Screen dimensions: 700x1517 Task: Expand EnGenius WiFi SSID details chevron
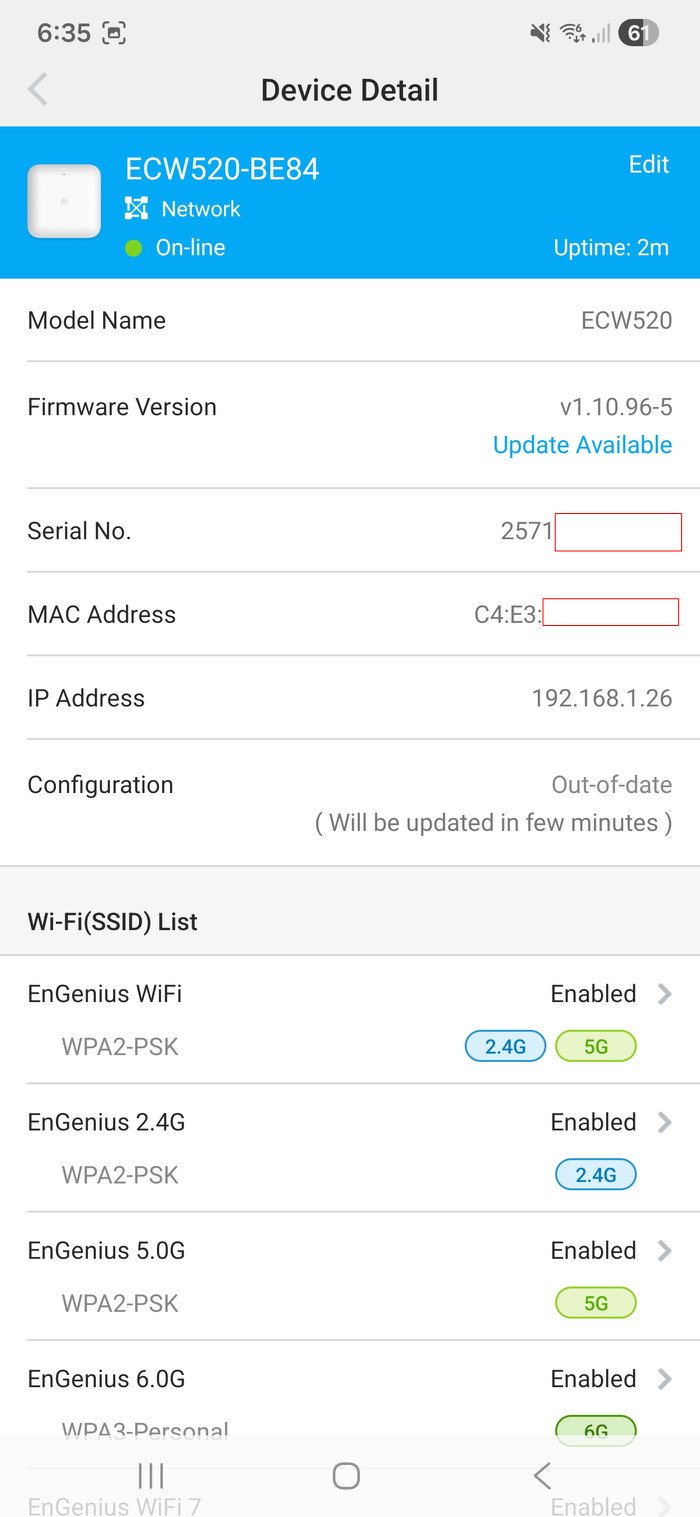(x=664, y=994)
